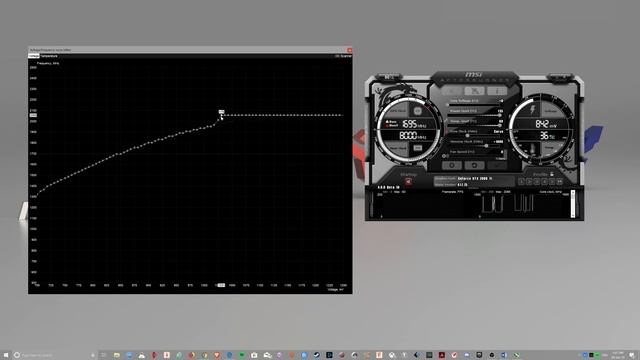Image resolution: width=640 pixels, height=360 pixels.
Task: Toggle the power and temp limit link icon
Action: [446, 121]
